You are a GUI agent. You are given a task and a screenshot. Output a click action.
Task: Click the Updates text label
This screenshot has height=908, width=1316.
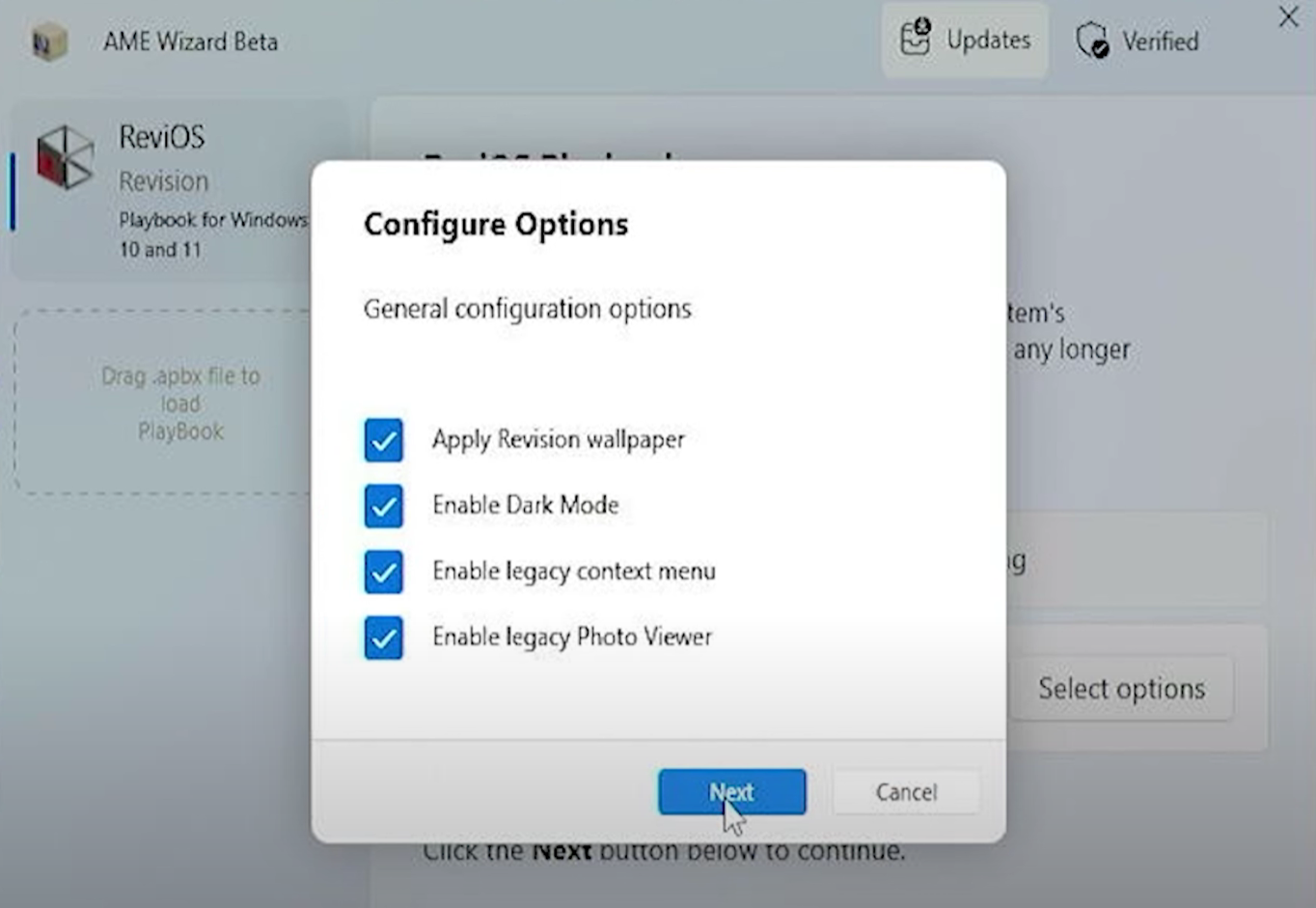(x=988, y=40)
